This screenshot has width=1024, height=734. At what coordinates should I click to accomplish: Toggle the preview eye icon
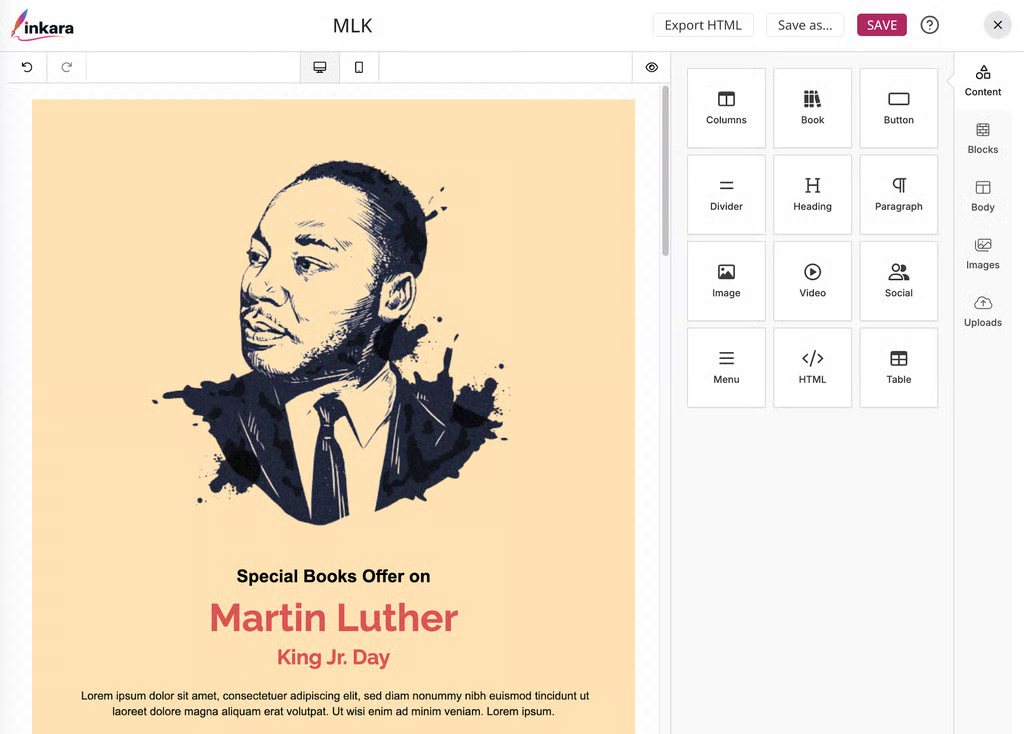[x=651, y=67]
